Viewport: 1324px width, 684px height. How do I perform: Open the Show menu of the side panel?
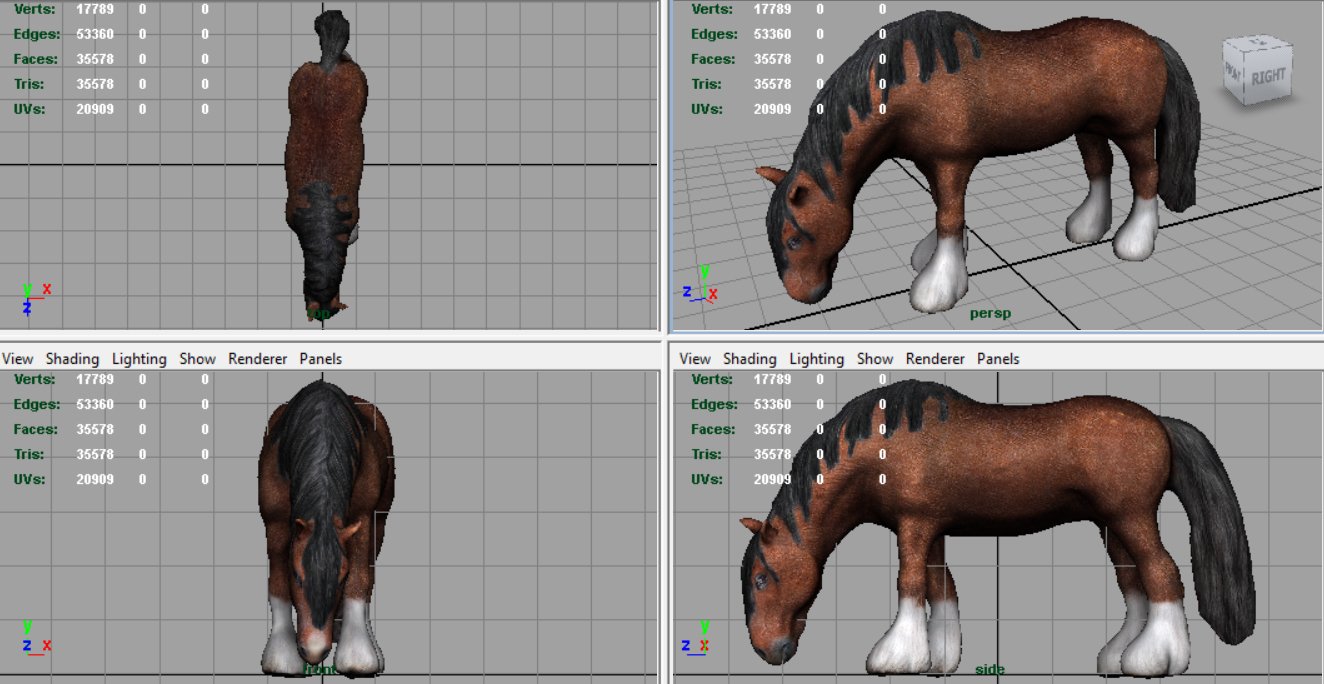[875, 359]
